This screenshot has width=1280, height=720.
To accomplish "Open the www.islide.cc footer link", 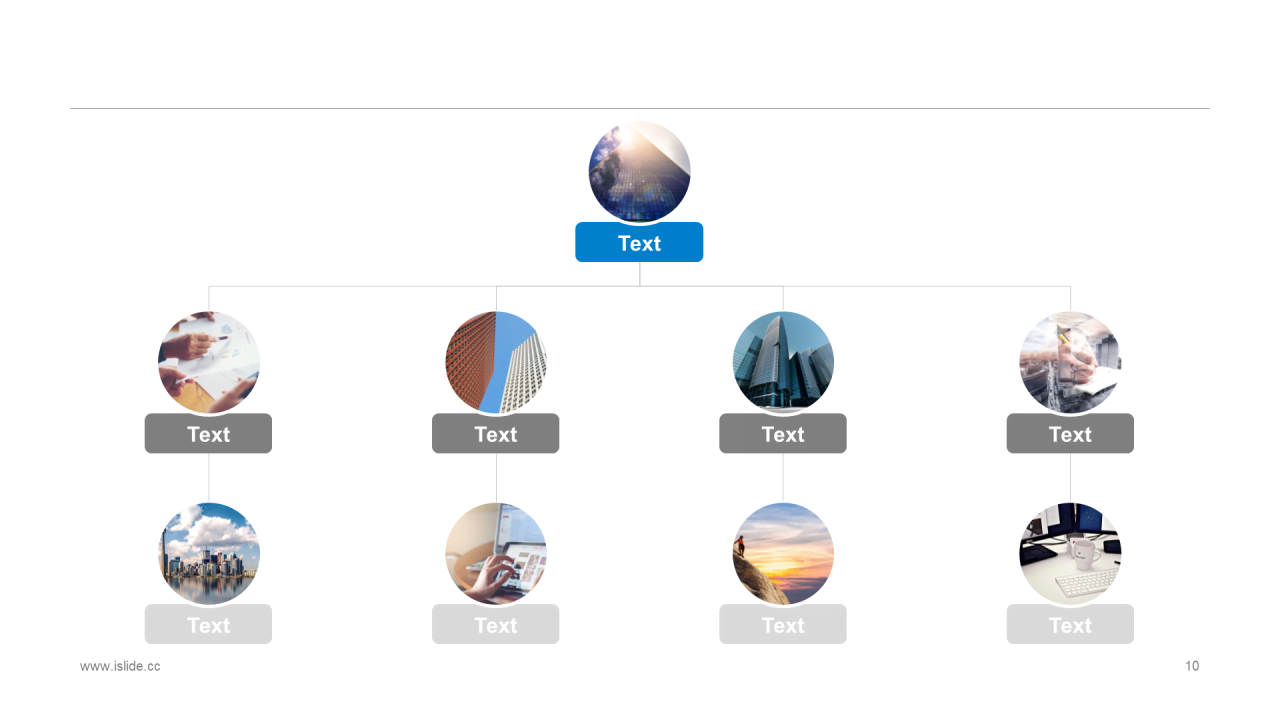I will point(120,666).
